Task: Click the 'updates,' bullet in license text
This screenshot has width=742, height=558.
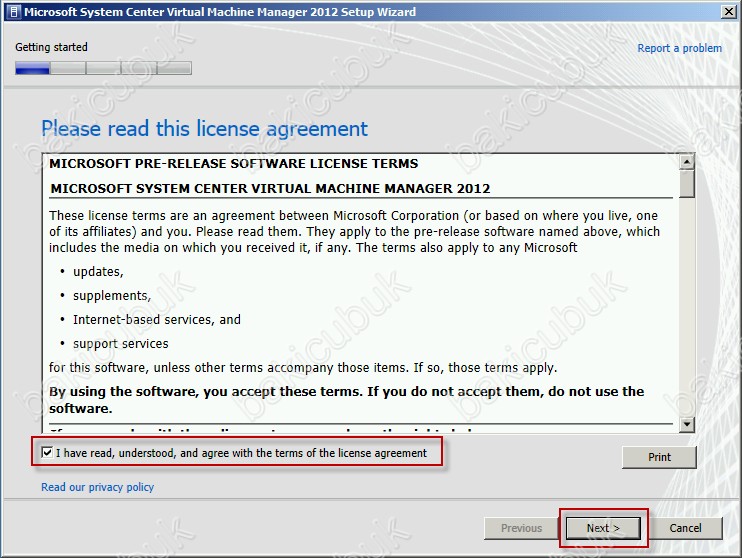Action: tap(98, 272)
